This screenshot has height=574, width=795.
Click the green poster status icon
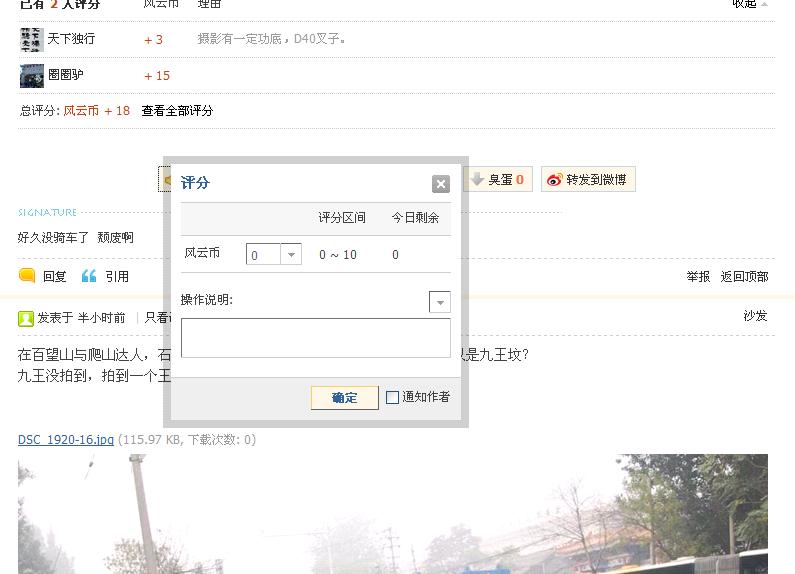[26, 318]
